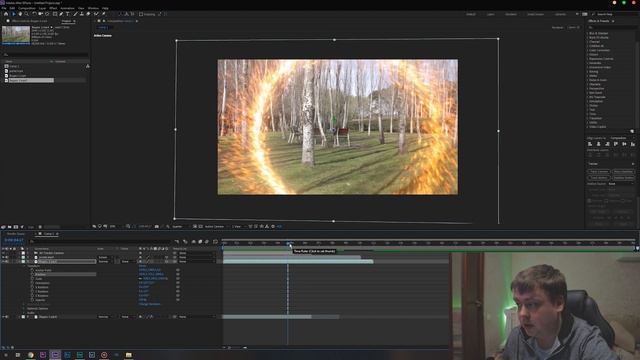This screenshot has width=640, height=360.
Task: Expand the Material Options group
Action: point(24,309)
